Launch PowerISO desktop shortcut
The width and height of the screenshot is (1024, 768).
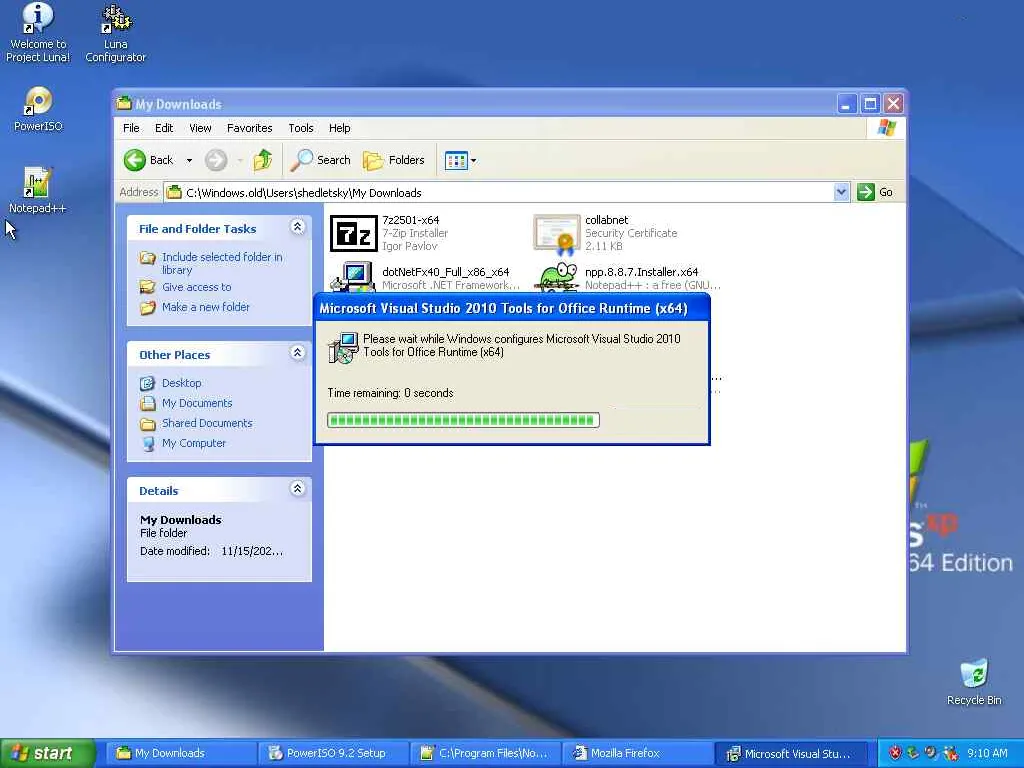(x=38, y=109)
